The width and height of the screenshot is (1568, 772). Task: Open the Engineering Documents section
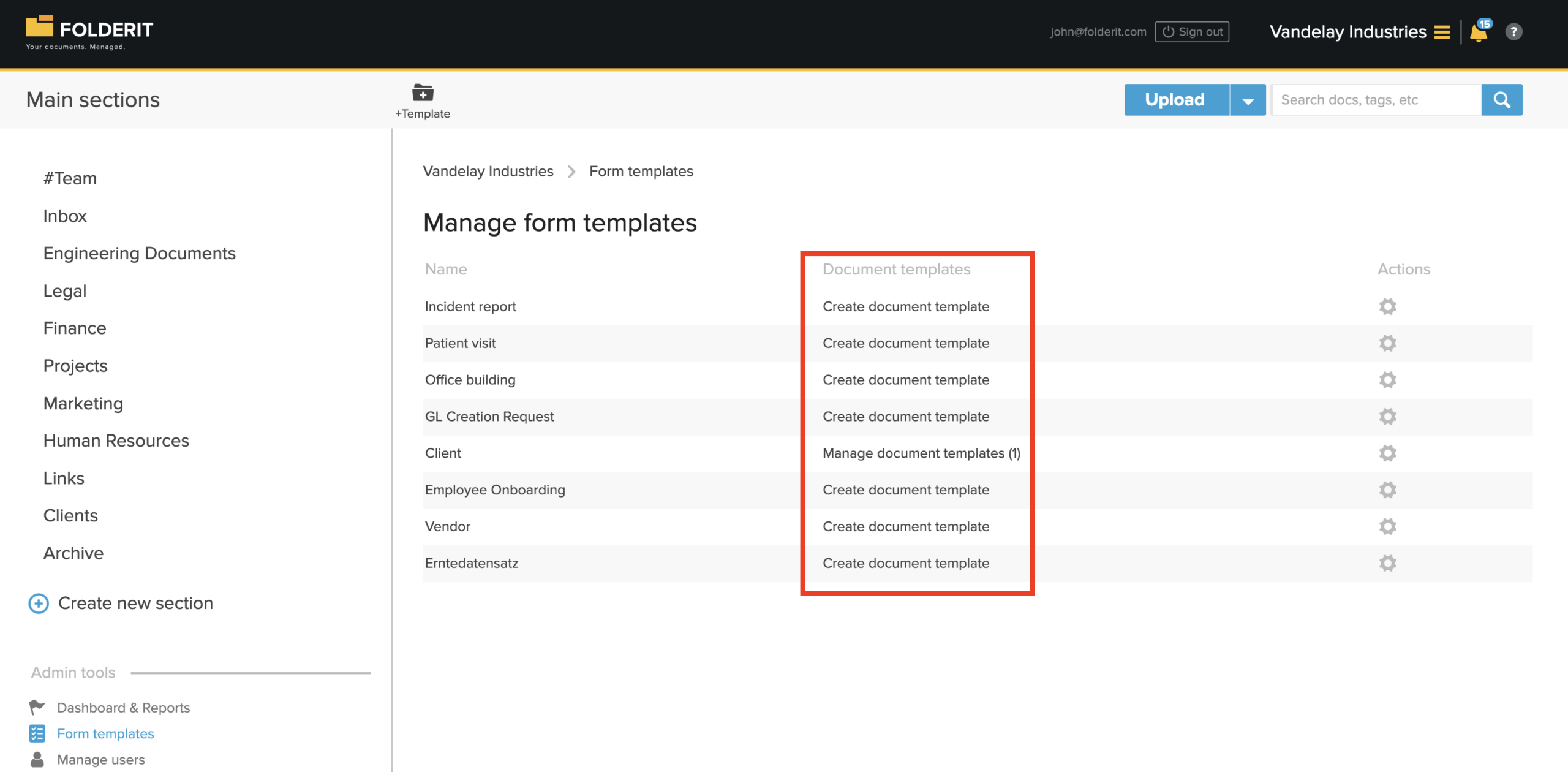tap(139, 254)
